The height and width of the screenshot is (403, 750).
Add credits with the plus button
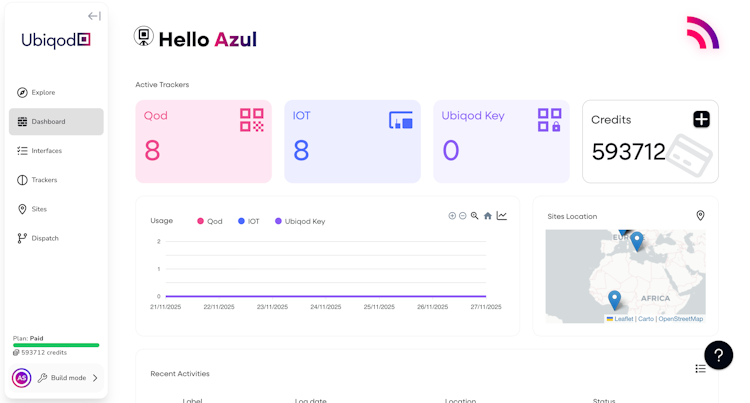point(701,119)
